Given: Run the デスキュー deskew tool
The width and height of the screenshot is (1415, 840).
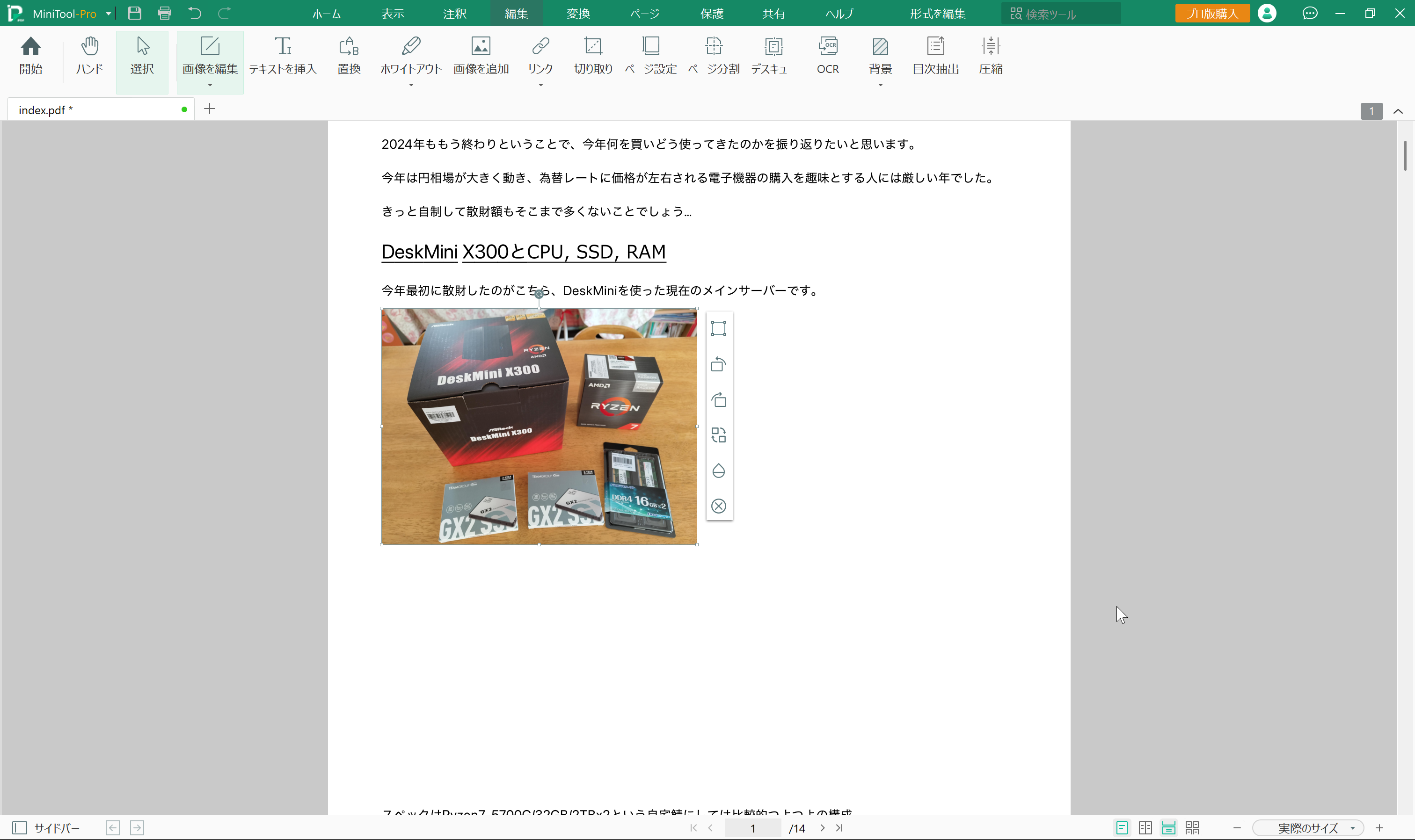Looking at the screenshot, I should (x=773, y=56).
